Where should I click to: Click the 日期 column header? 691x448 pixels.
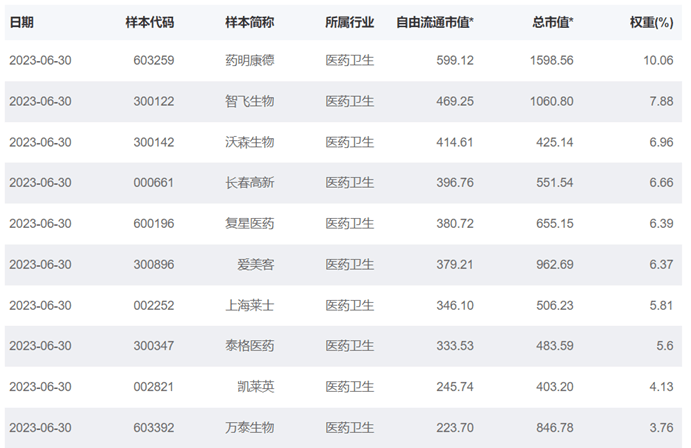pos(22,22)
